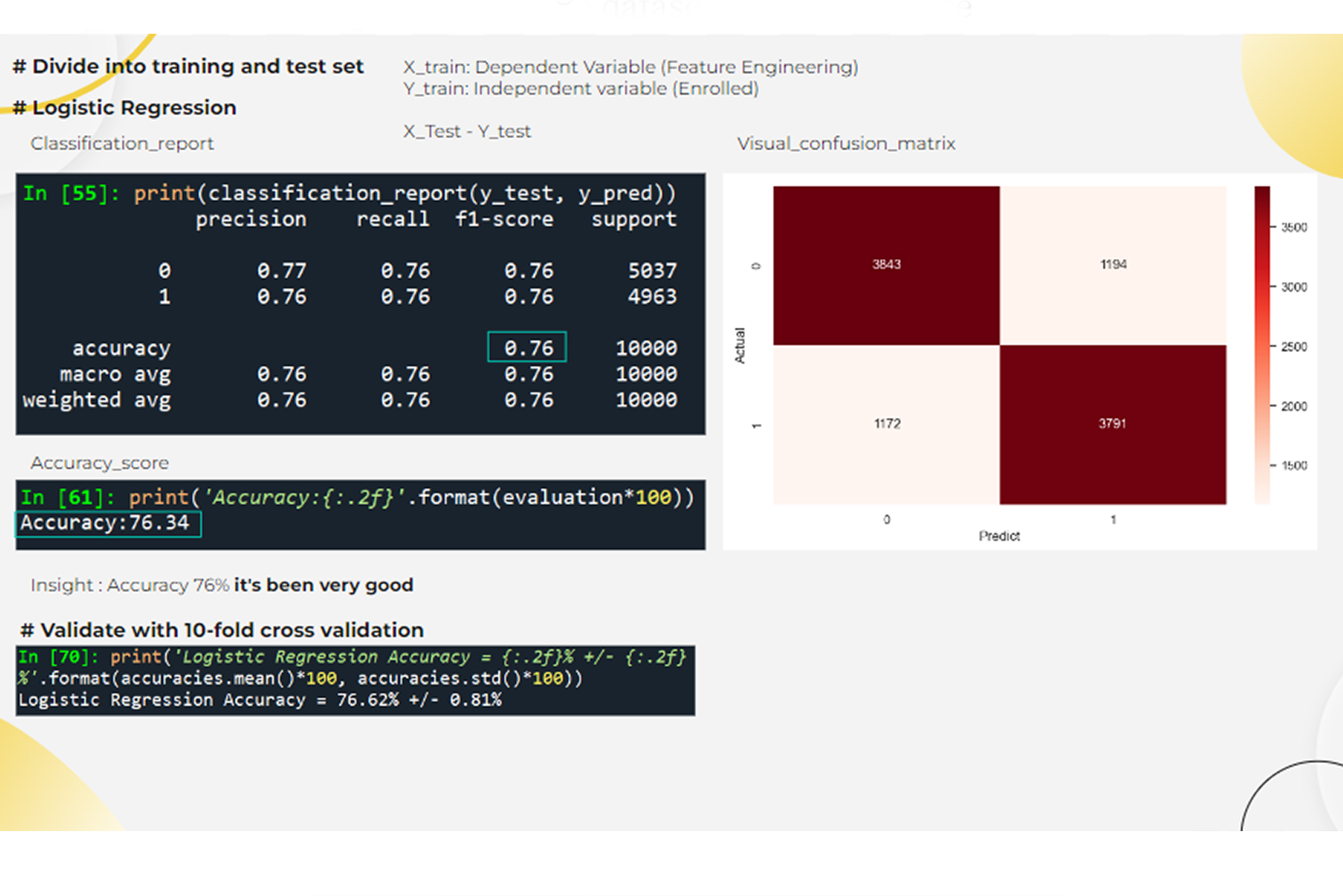Click the 1500 tick on the color bar
This screenshot has width=1343, height=896.
point(1293,466)
